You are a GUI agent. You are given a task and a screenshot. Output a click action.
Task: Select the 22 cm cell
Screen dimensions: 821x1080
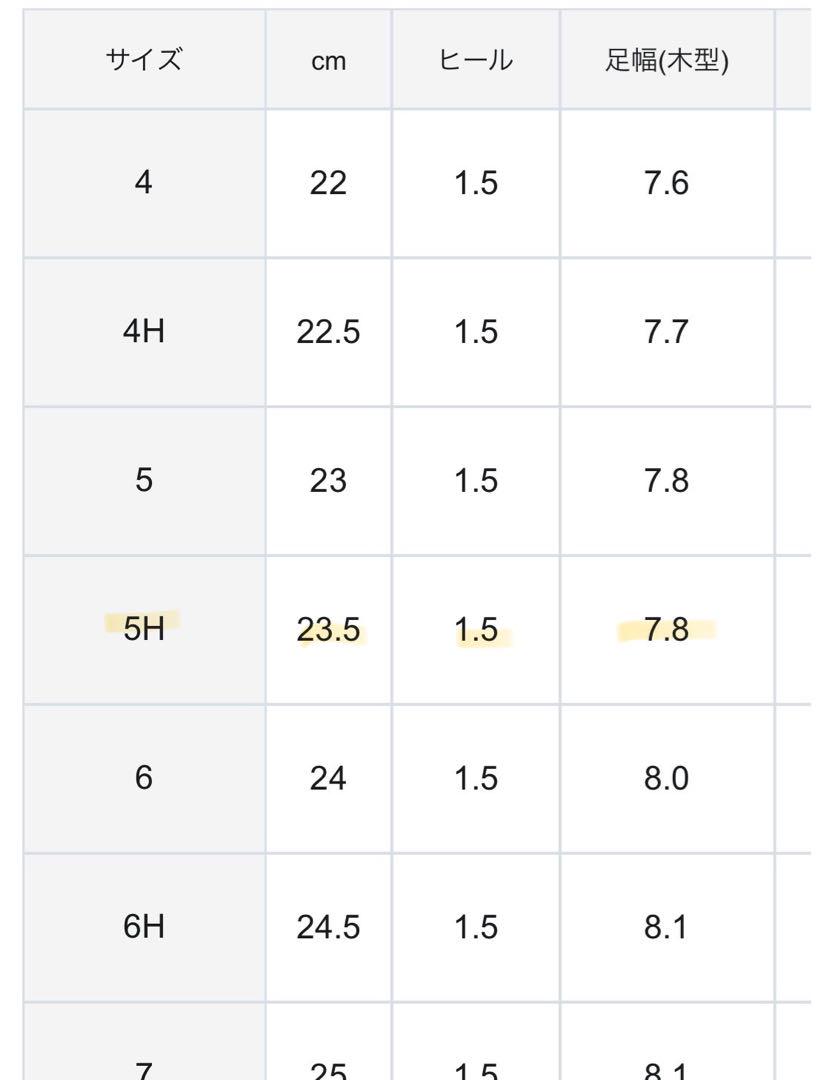coord(329,183)
